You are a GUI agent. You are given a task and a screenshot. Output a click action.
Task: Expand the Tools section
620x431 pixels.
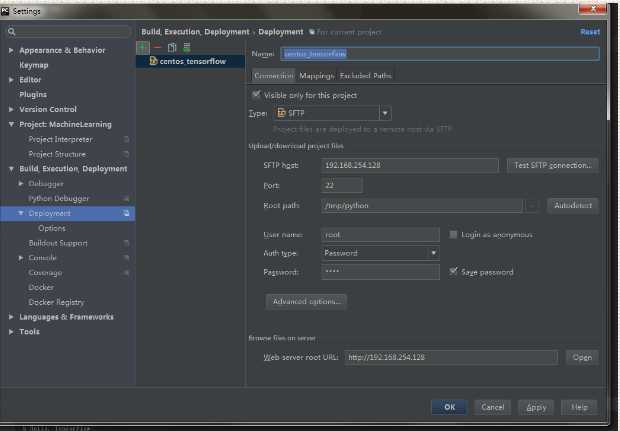(x=11, y=332)
